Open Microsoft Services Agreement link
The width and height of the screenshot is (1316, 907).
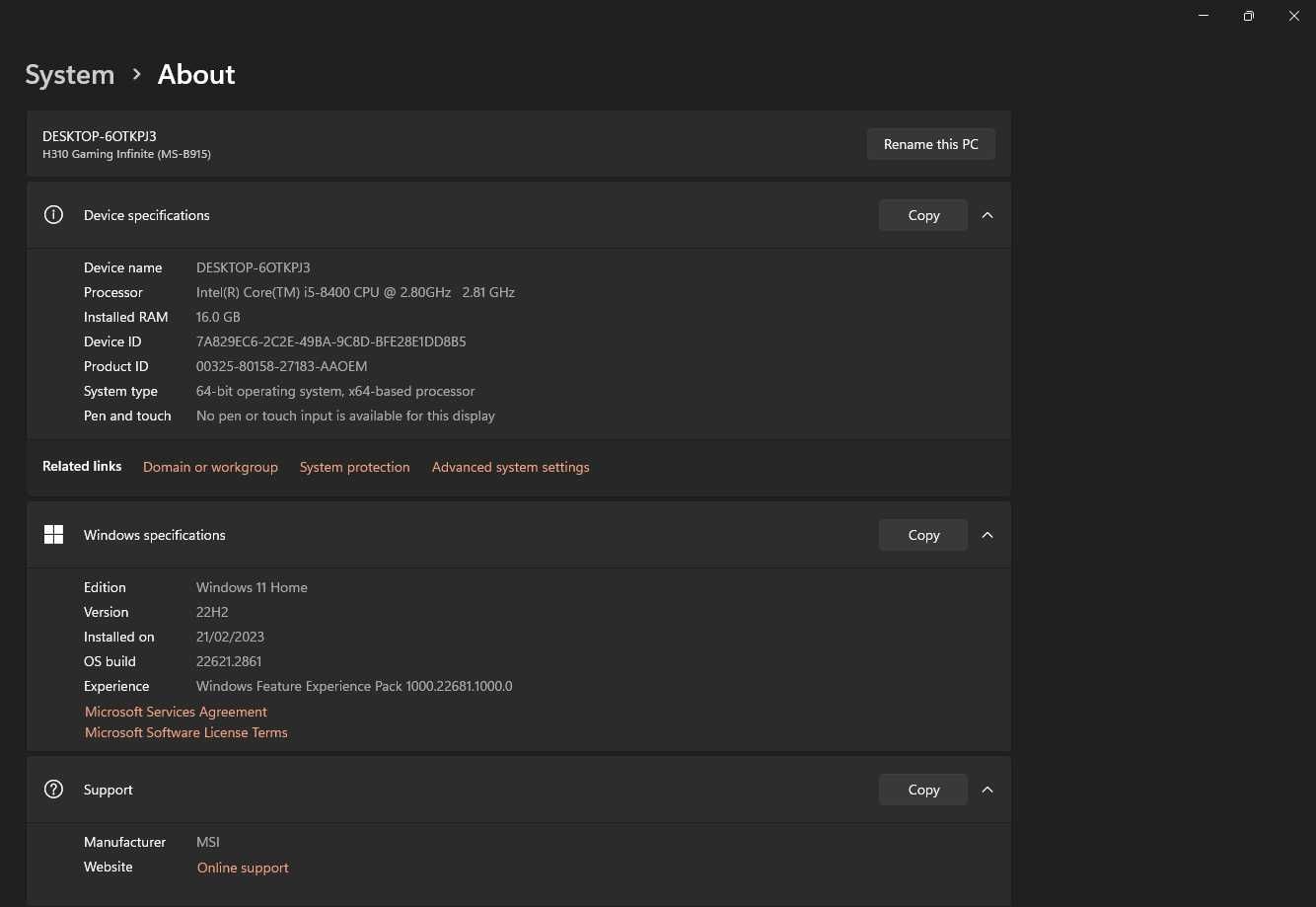176,712
